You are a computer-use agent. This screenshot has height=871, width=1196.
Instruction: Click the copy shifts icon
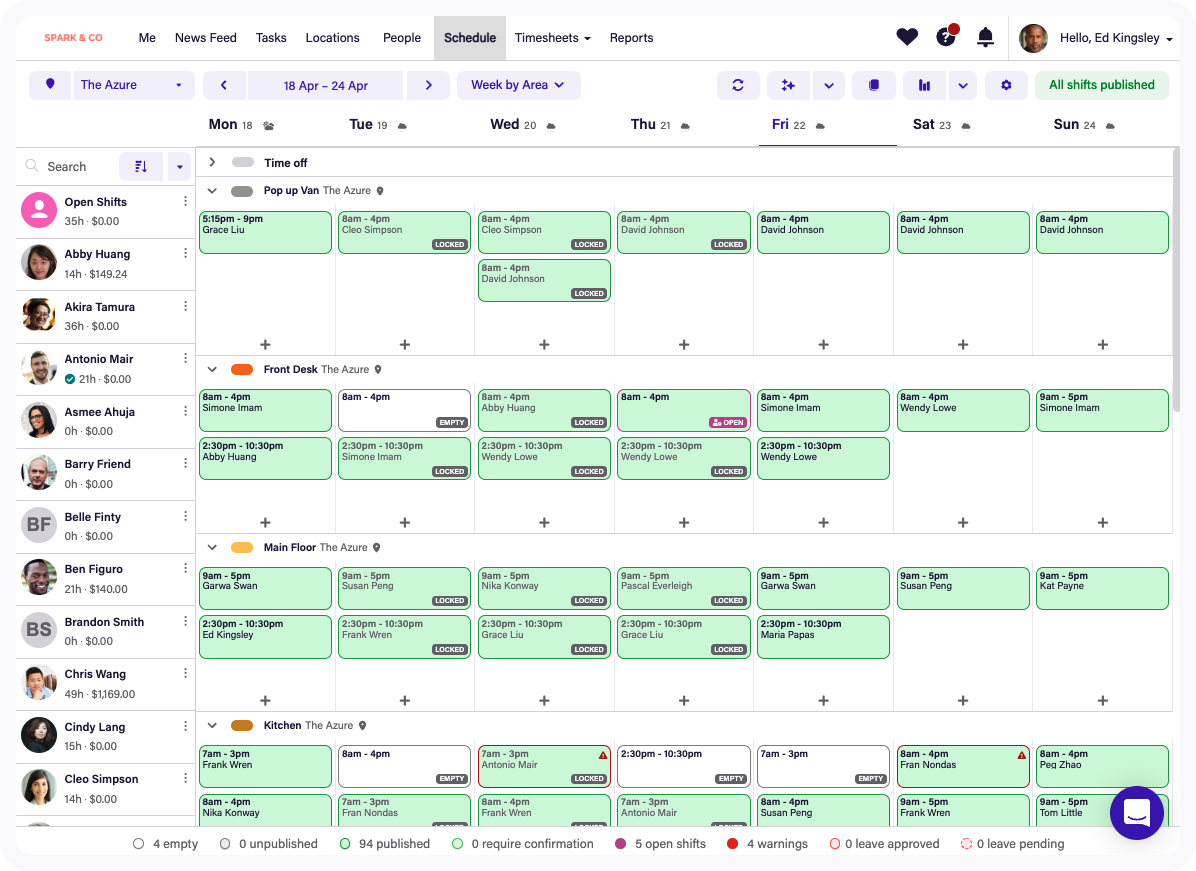click(874, 85)
